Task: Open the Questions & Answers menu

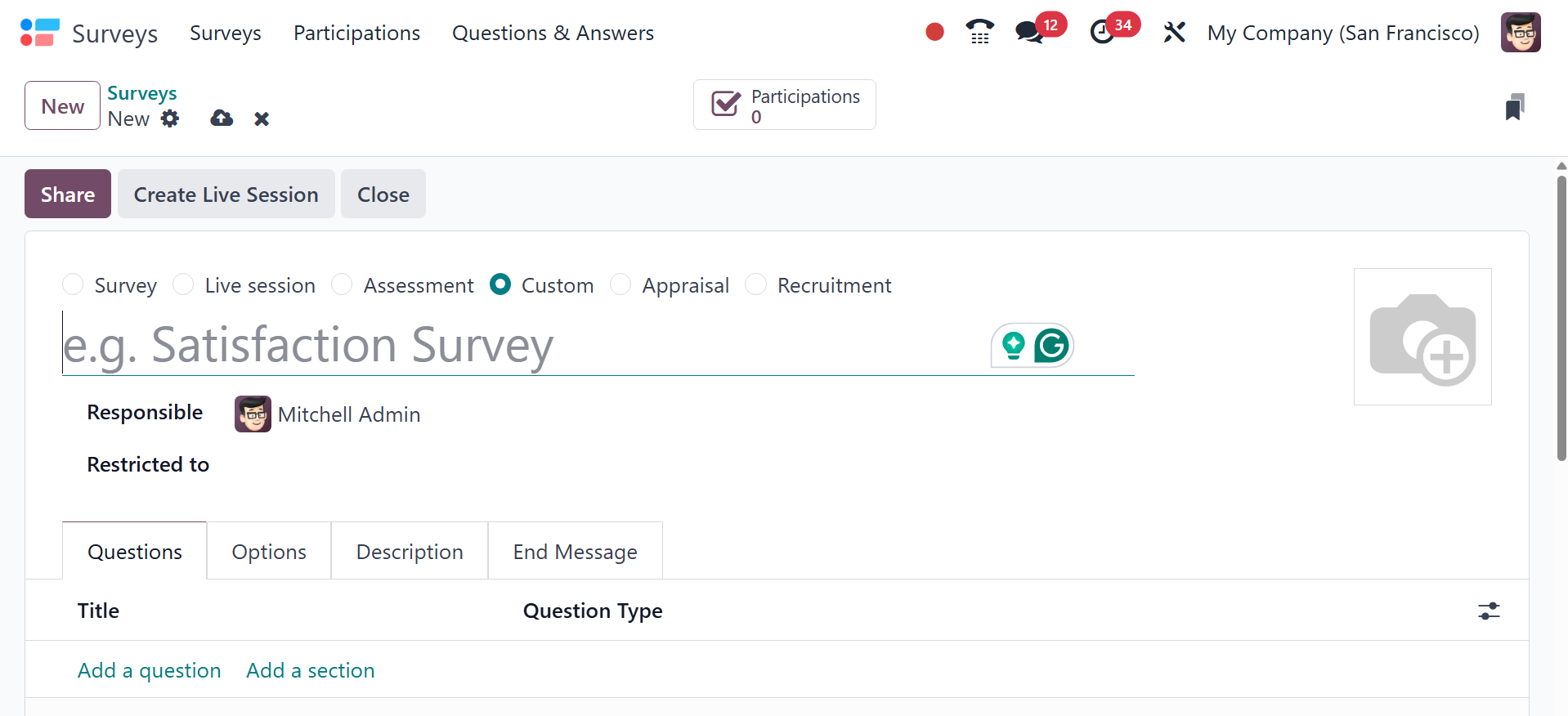Action: [x=553, y=33]
